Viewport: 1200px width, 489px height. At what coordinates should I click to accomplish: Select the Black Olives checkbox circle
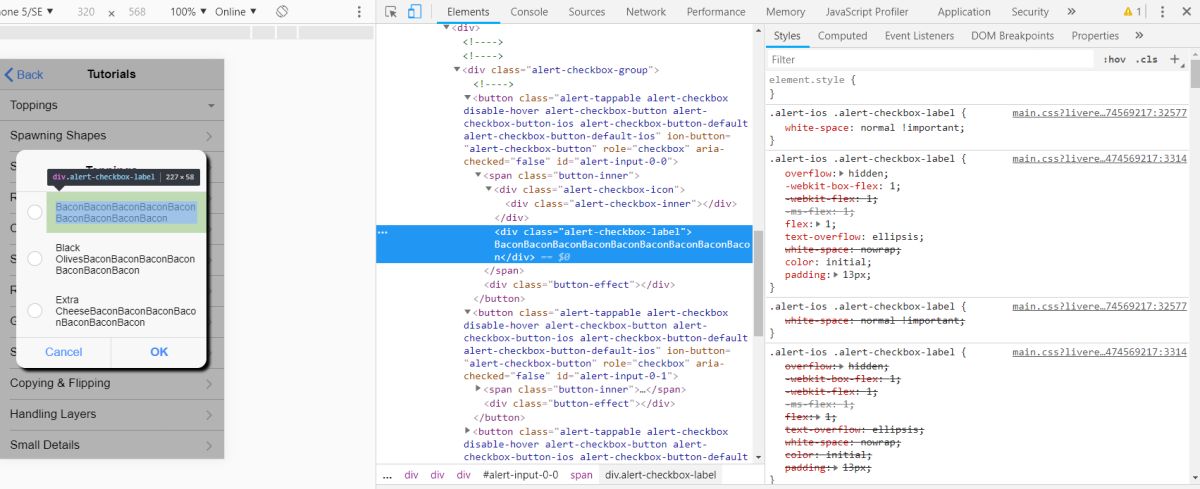tap(35, 259)
